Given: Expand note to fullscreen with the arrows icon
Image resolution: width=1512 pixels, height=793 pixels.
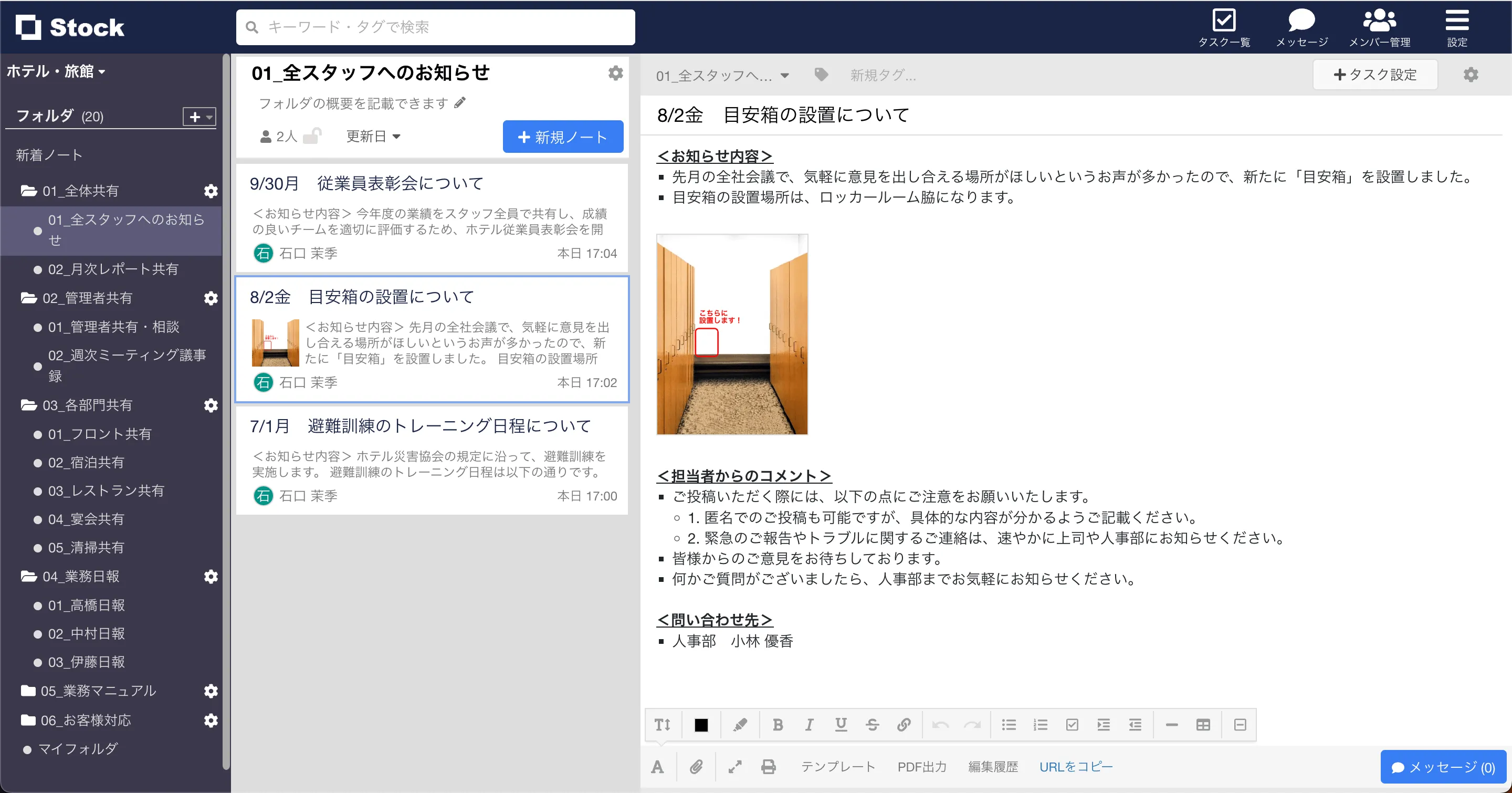Looking at the screenshot, I should coord(735,767).
